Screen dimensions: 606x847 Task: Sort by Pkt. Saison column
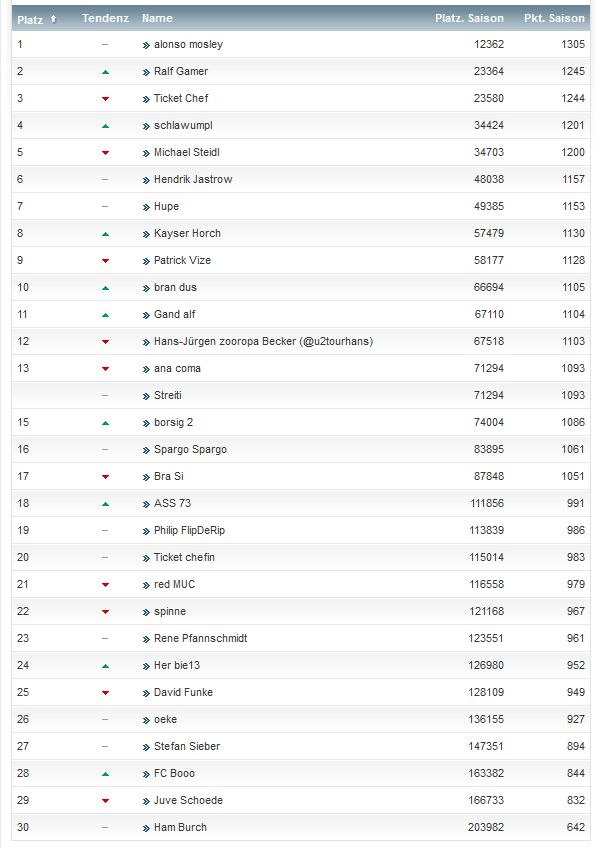(x=554, y=18)
